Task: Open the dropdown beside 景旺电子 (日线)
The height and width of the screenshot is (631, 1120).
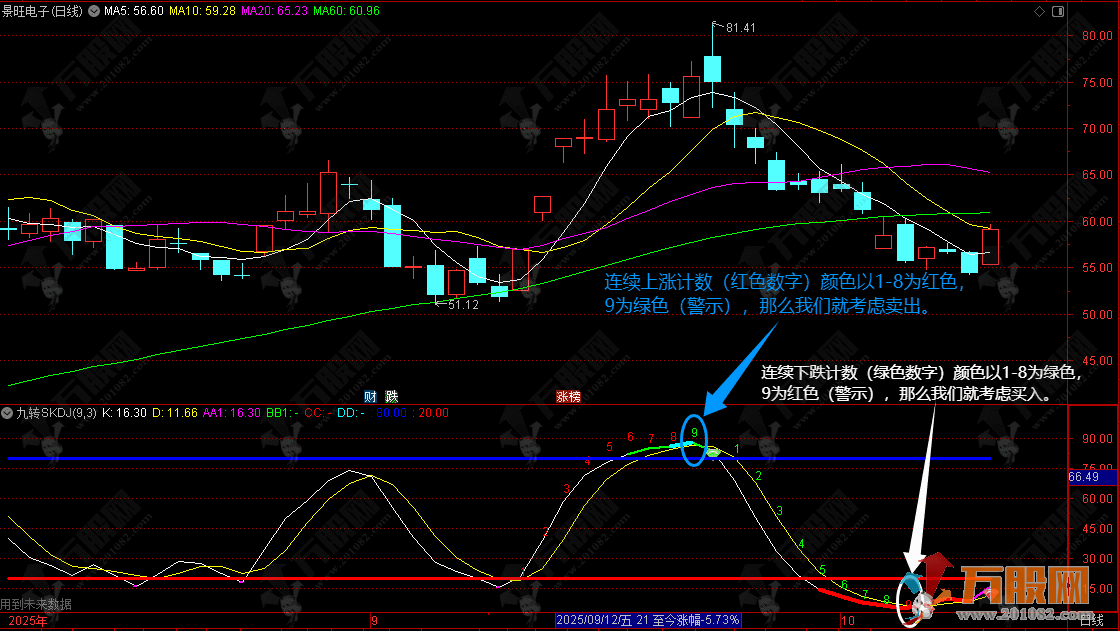Action: click(94, 11)
